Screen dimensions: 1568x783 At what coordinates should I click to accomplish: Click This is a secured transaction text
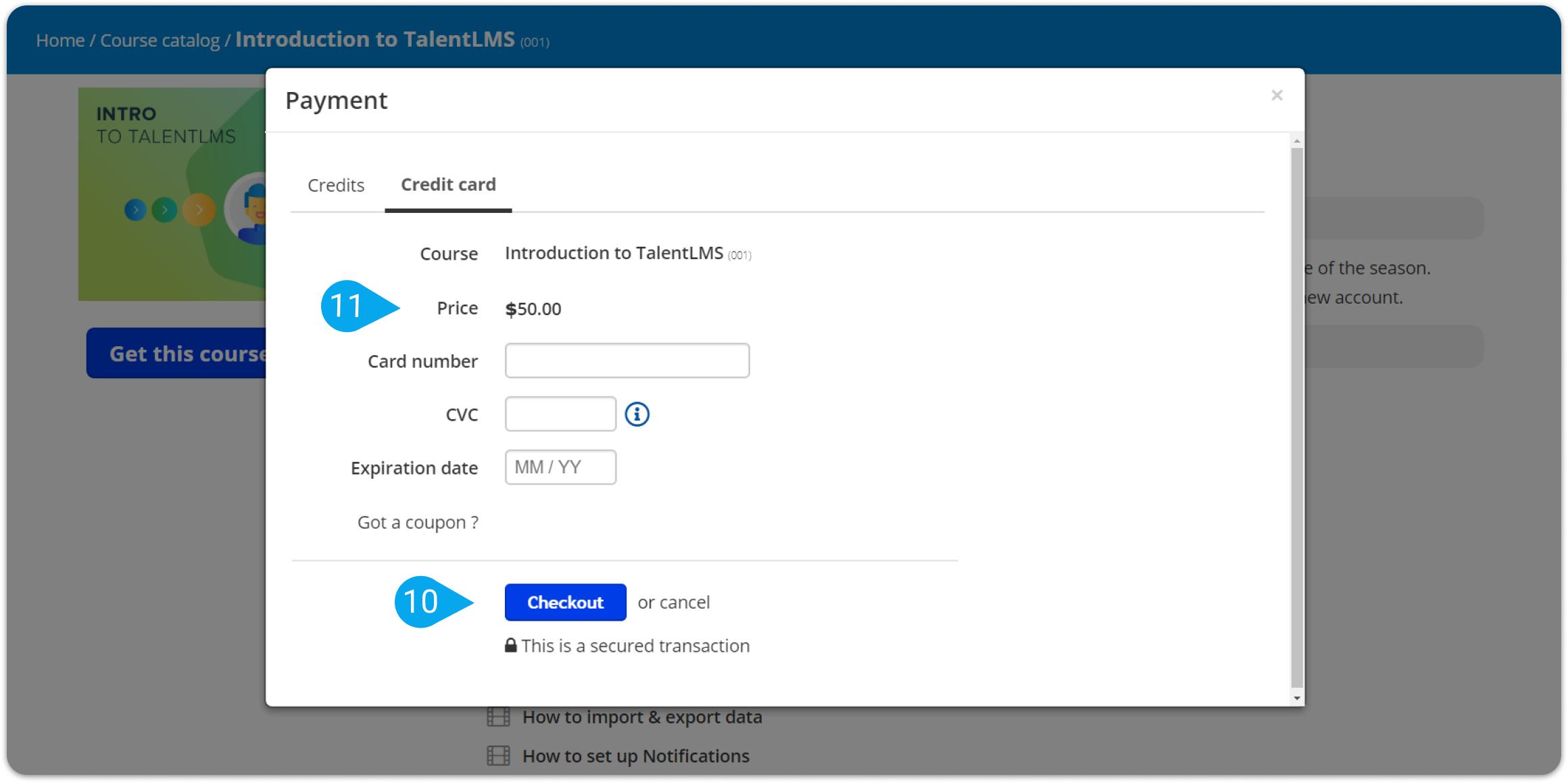tap(635, 646)
